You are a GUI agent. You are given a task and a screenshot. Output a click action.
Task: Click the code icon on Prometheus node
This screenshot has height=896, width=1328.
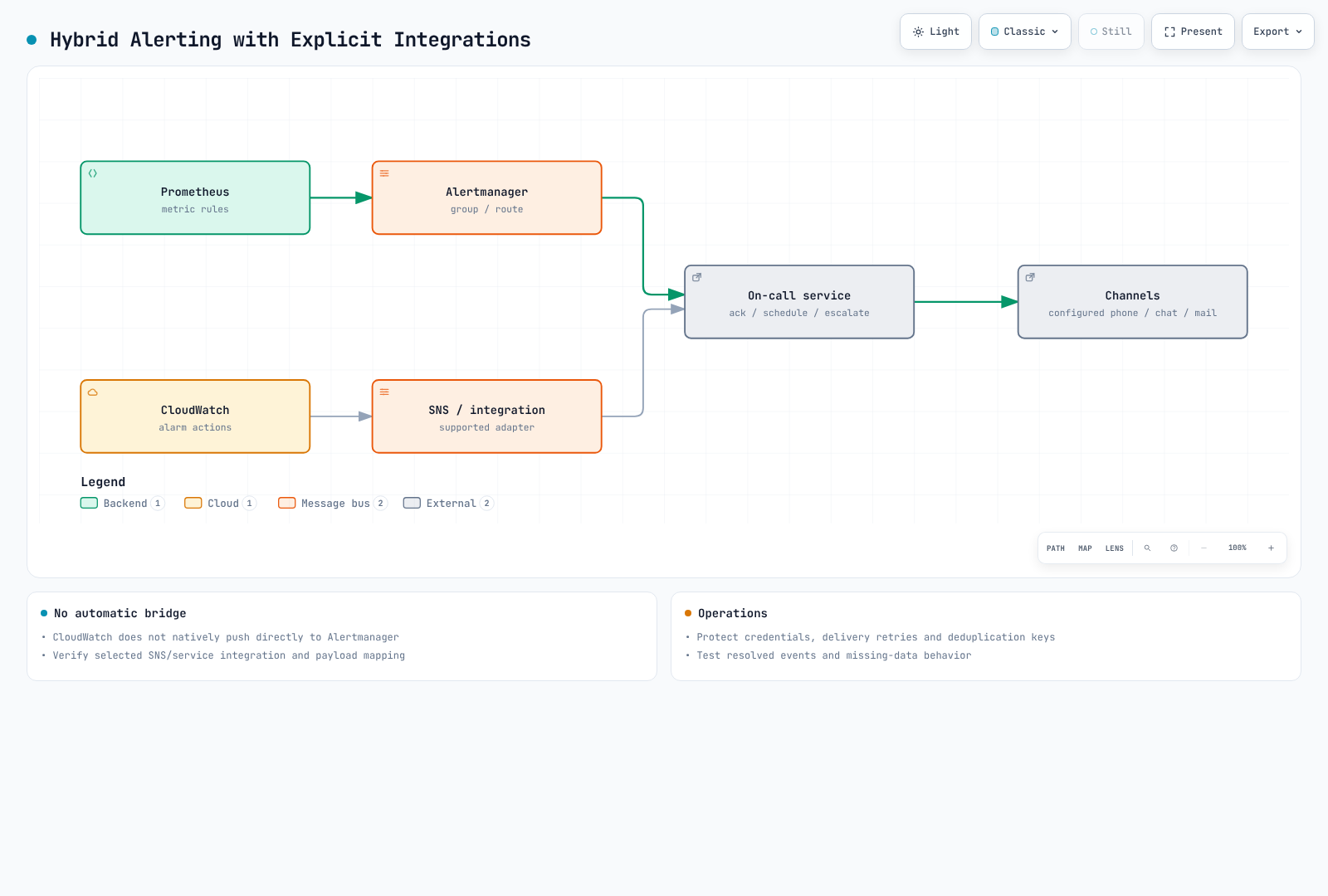(x=93, y=173)
